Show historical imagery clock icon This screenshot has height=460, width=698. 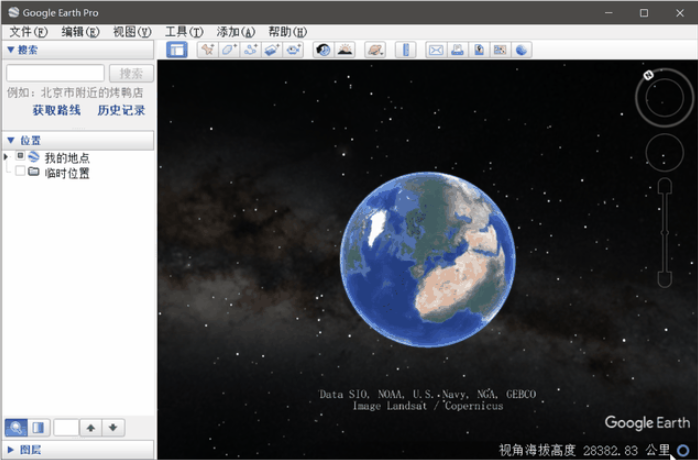pos(324,50)
